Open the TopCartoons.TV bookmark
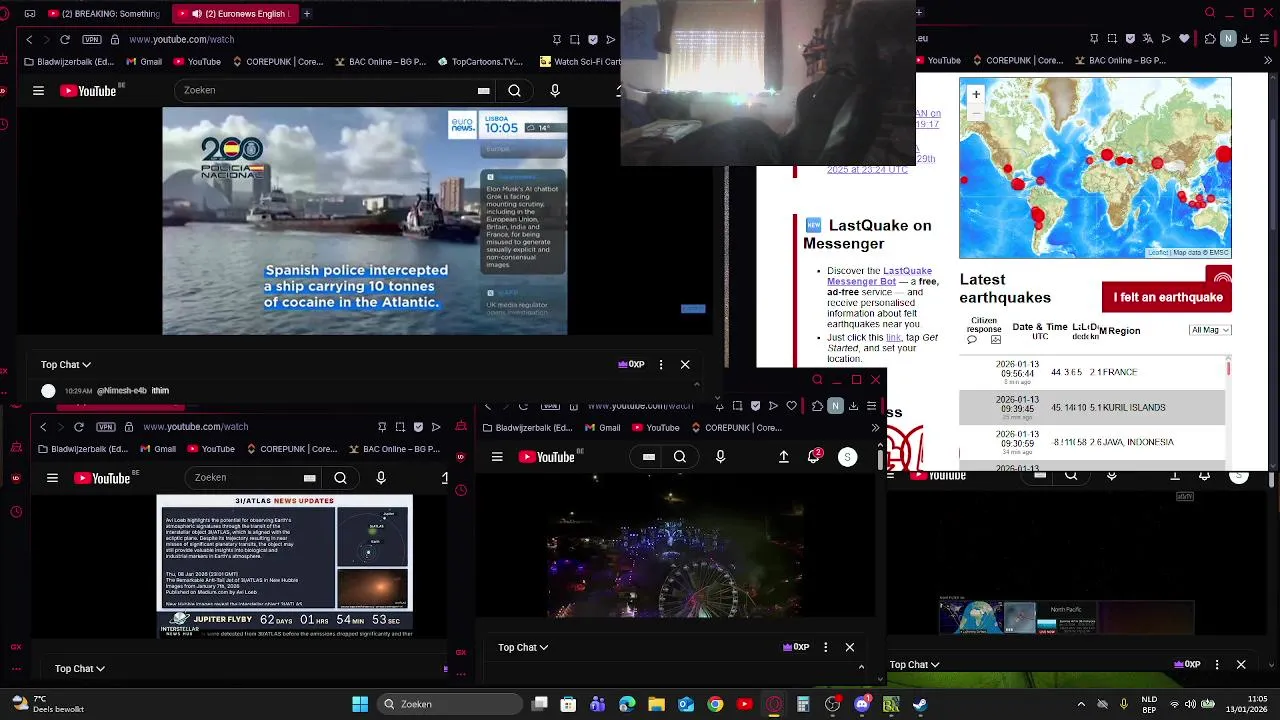1280x720 pixels. pyautogui.click(x=480, y=61)
